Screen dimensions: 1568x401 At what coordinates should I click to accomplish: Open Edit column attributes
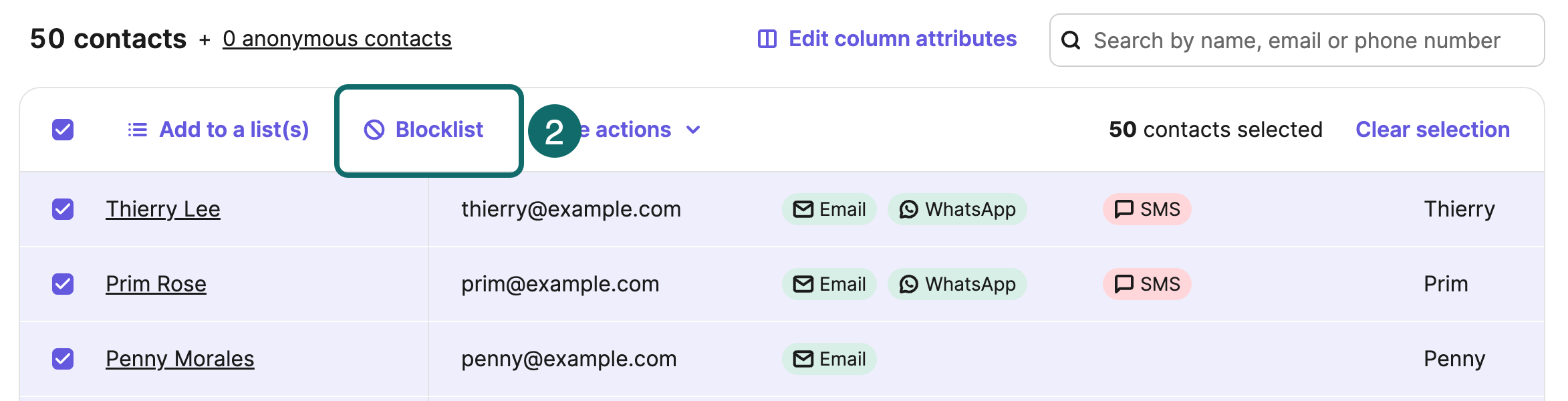coord(902,39)
